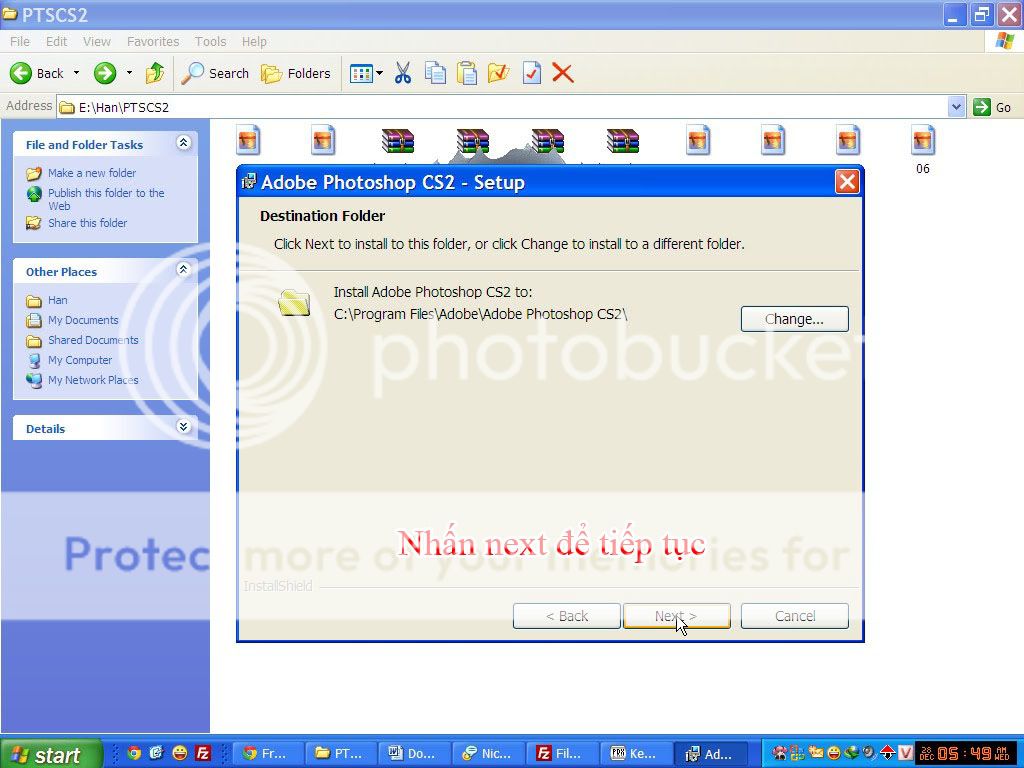Click the Chrome icon in Quick Launch
This screenshot has height=768, width=1024.
[134, 753]
